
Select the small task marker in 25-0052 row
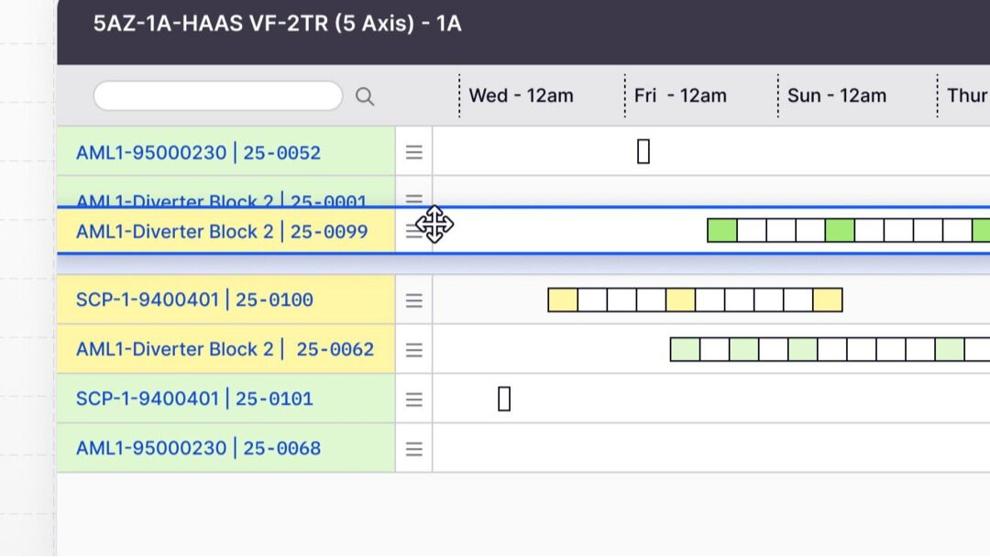pyautogui.click(x=643, y=152)
